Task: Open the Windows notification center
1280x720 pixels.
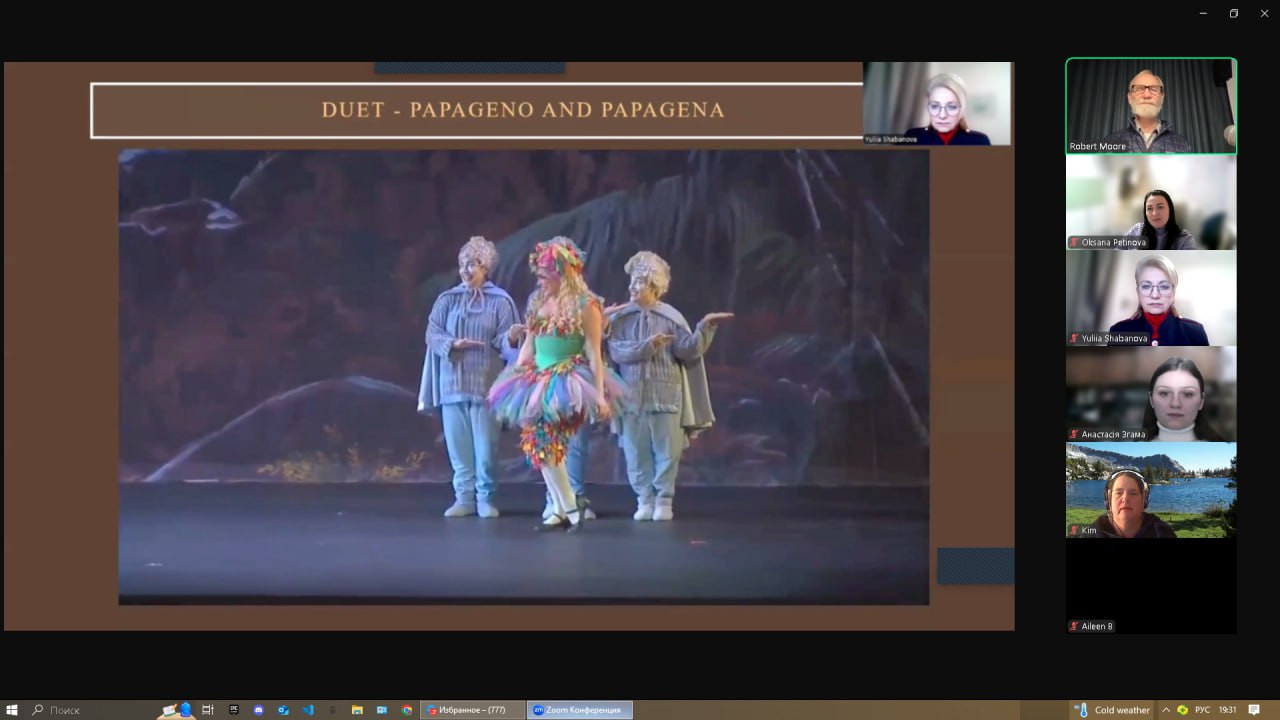Action: [x=1254, y=710]
